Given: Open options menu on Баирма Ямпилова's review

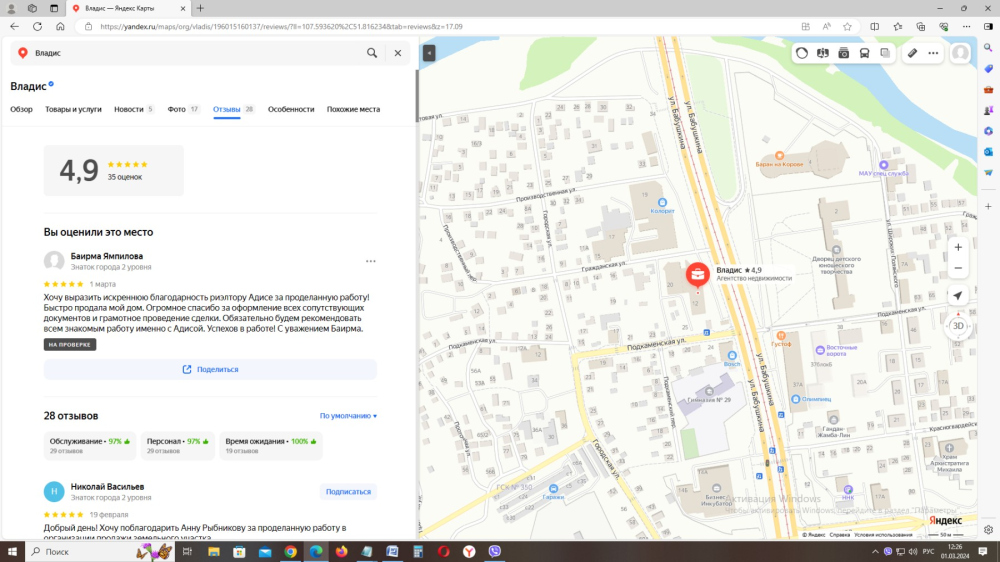Looking at the screenshot, I should point(371,262).
